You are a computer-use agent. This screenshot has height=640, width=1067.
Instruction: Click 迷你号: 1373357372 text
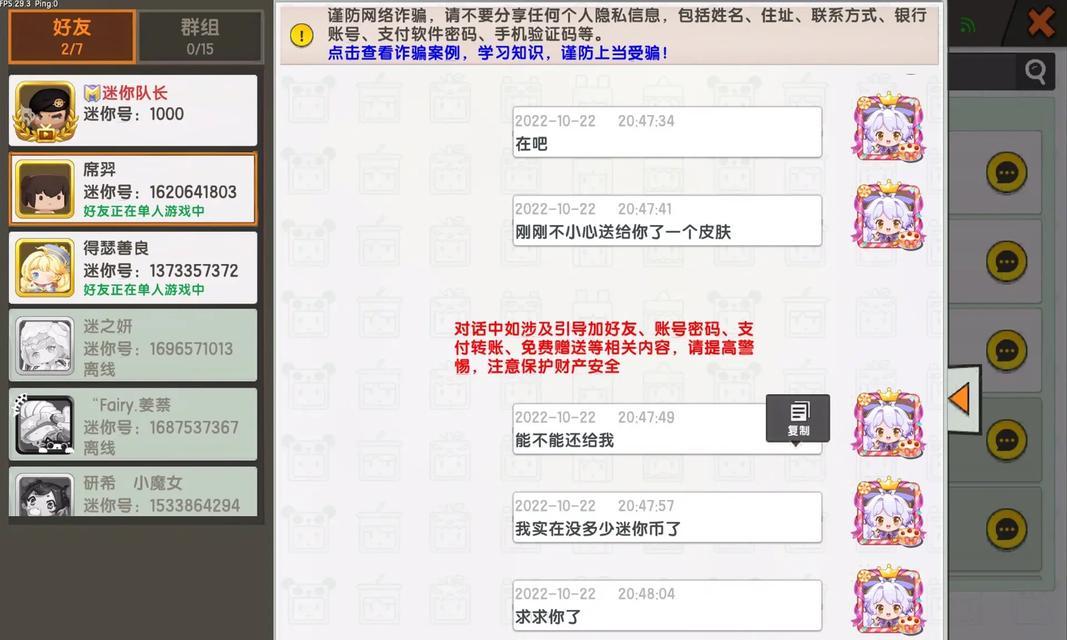(x=161, y=271)
